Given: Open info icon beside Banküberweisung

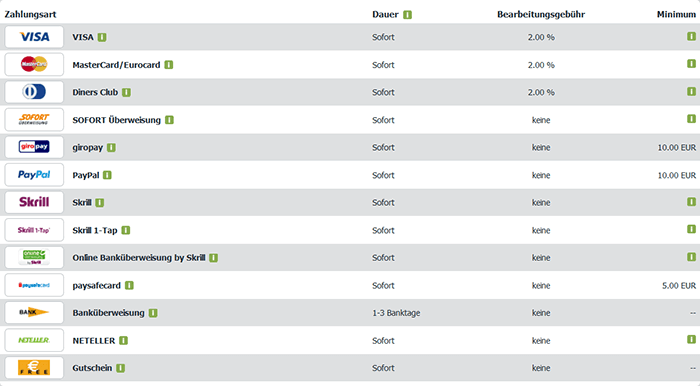Looking at the screenshot, I should [x=153, y=313].
